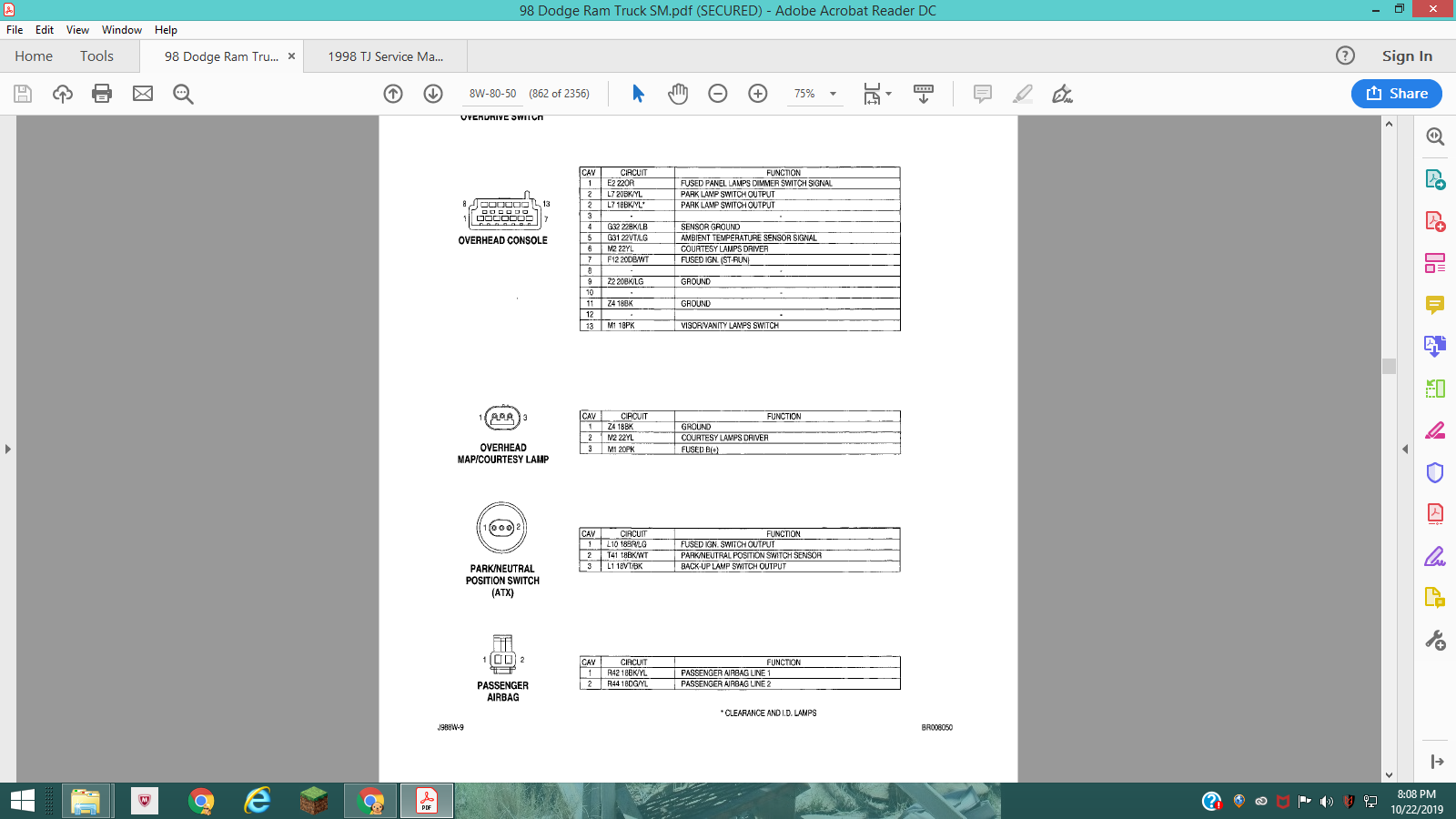Open the 75% zoom level dropdown

pos(814,94)
